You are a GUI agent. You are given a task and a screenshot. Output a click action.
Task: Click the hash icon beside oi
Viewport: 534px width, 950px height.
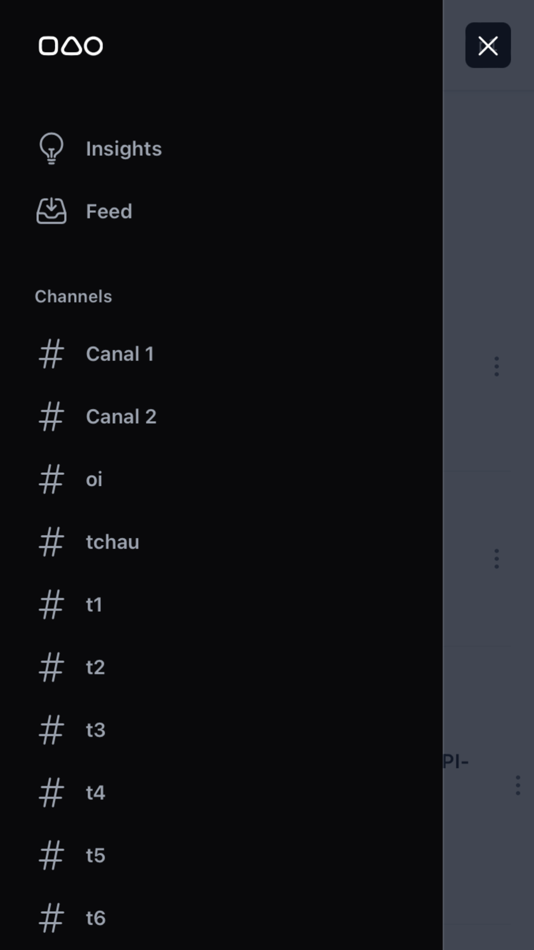tap(52, 479)
